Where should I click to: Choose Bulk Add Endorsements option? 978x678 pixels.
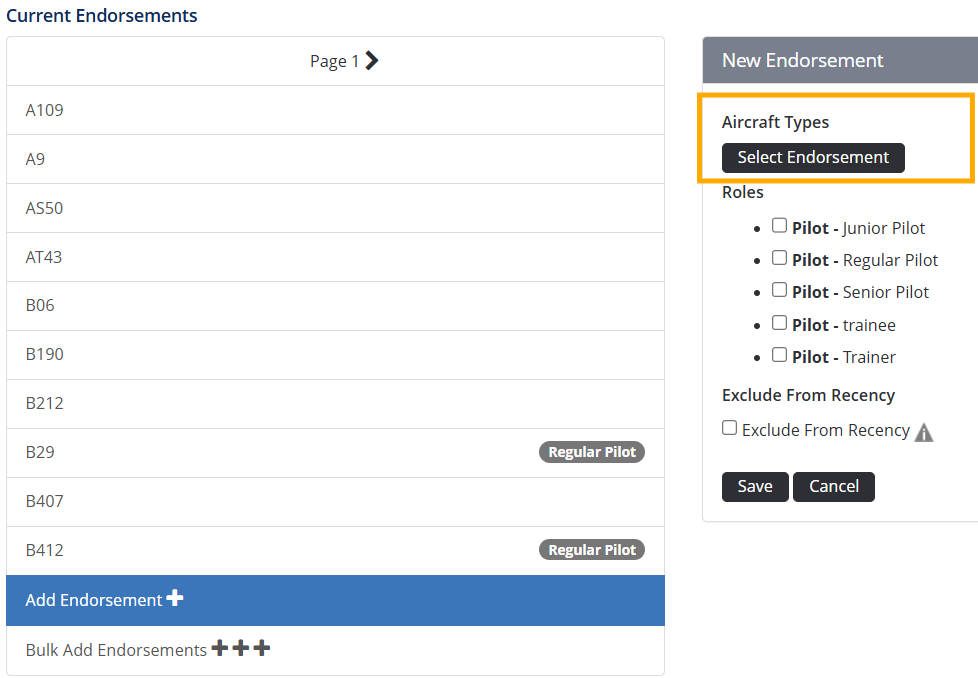click(x=116, y=650)
